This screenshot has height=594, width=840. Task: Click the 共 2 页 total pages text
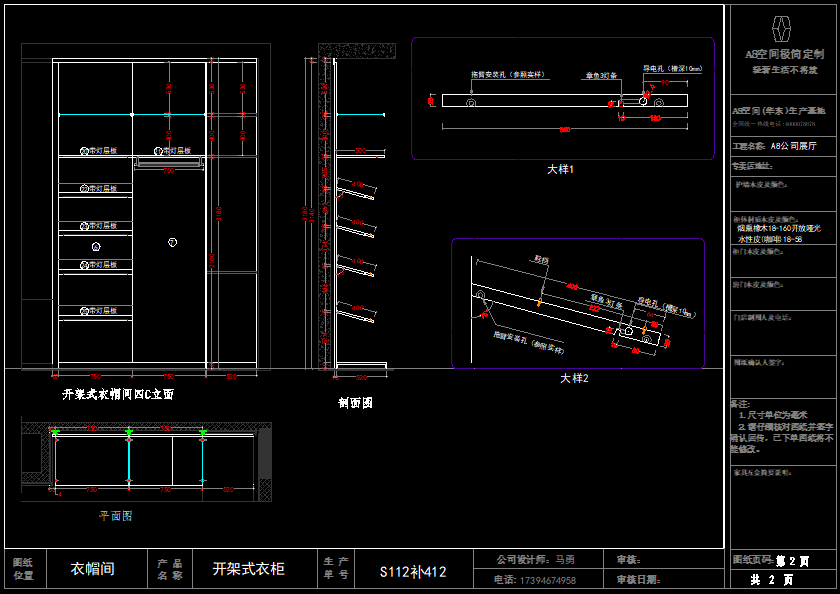pyautogui.click(x=771, y=580)
